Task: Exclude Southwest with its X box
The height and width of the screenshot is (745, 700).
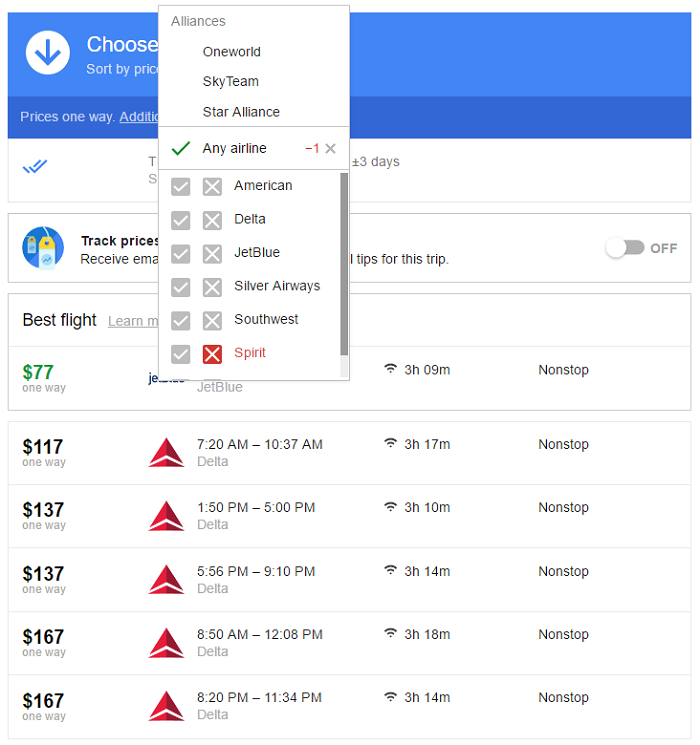Action: (212, 321)
